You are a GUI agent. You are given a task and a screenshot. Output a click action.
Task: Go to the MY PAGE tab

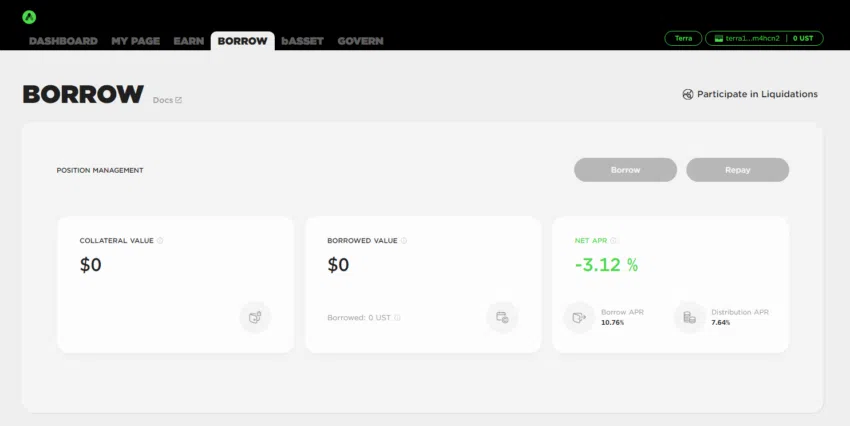pos(136,41)
